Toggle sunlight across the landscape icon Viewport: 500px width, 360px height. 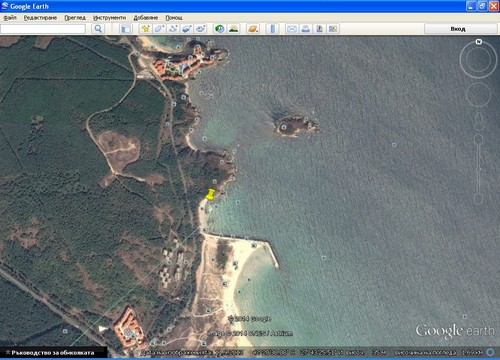[234, 29]
